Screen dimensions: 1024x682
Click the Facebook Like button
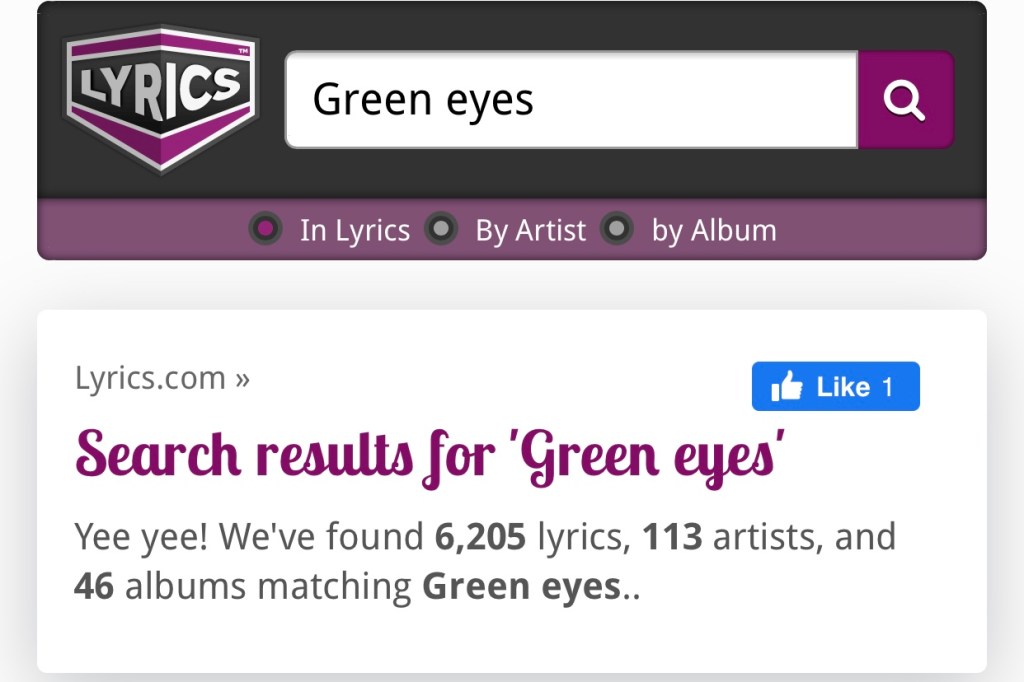click(x=835, y=387)
